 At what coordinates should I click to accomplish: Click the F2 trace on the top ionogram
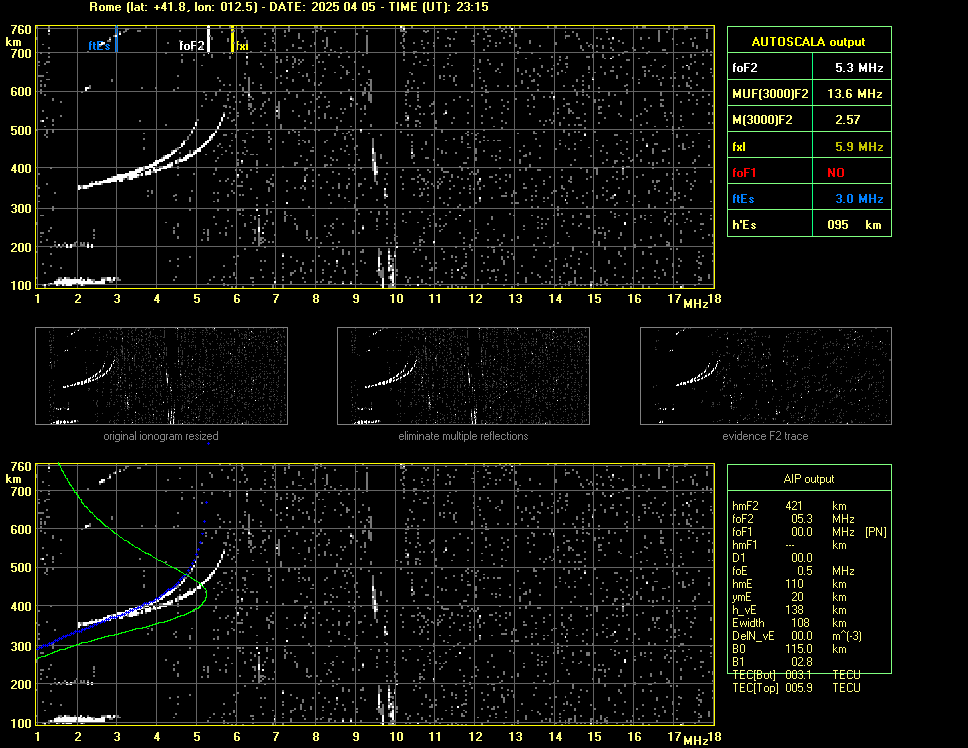151,168
